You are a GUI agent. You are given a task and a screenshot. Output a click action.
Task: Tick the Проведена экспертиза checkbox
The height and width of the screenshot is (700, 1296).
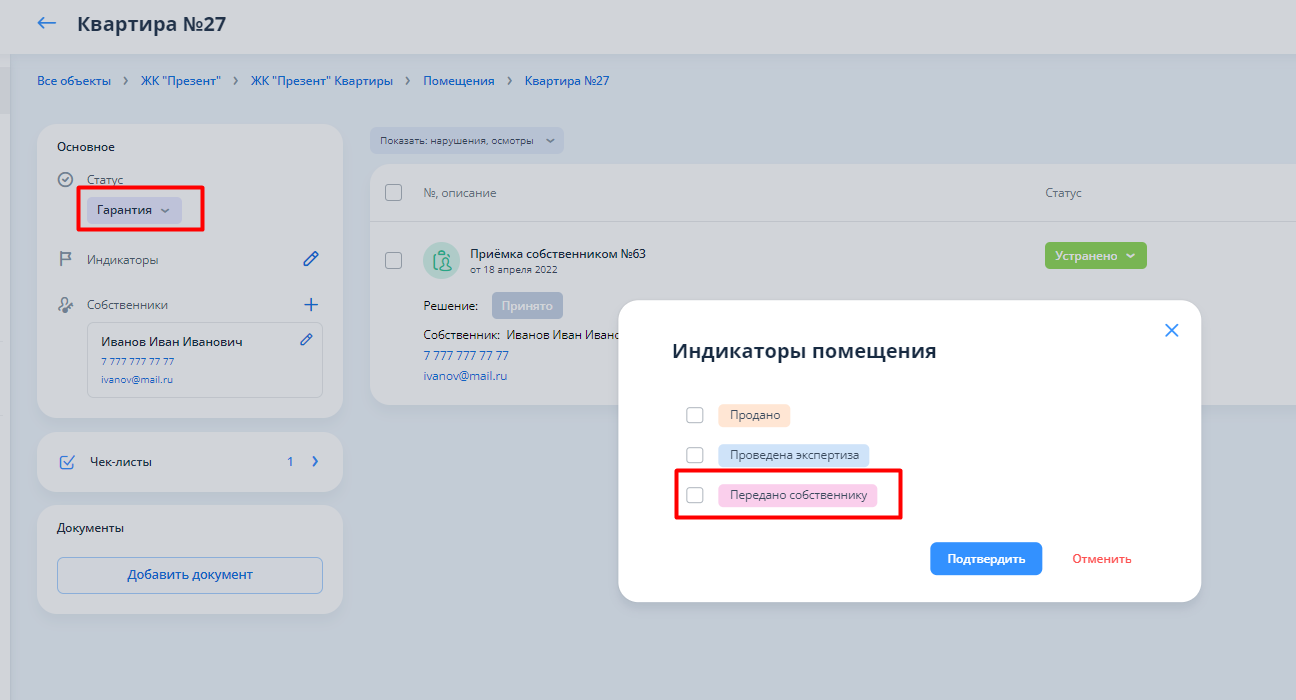(x=695, y=455)
